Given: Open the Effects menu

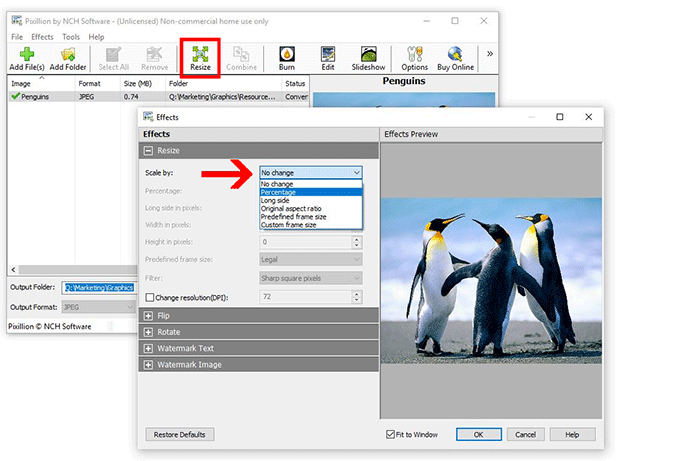Looking at the screenshot, I should click(x=42, y=37).
